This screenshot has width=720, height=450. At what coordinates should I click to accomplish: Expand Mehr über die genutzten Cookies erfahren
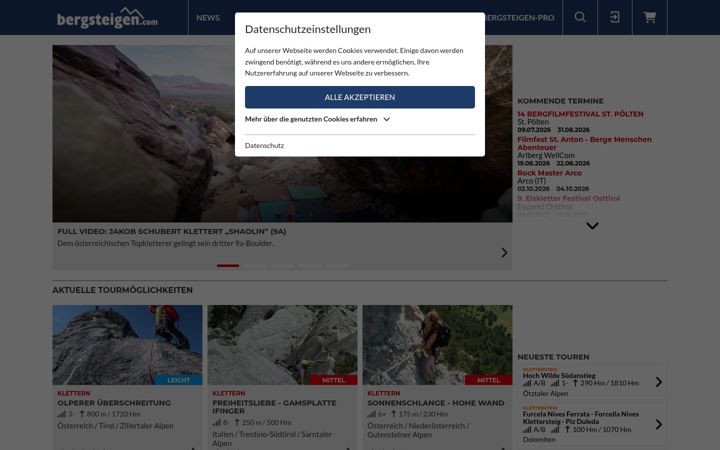pos(317,119)
